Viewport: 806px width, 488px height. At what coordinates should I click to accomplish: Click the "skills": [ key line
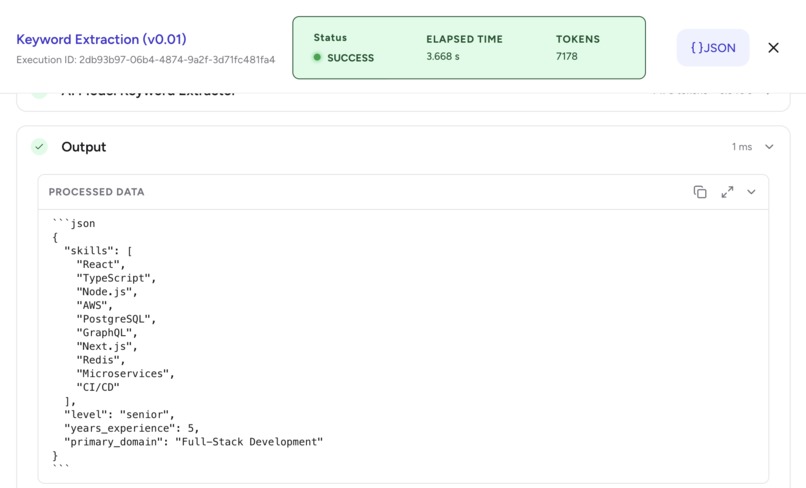[x=98, y=251]
